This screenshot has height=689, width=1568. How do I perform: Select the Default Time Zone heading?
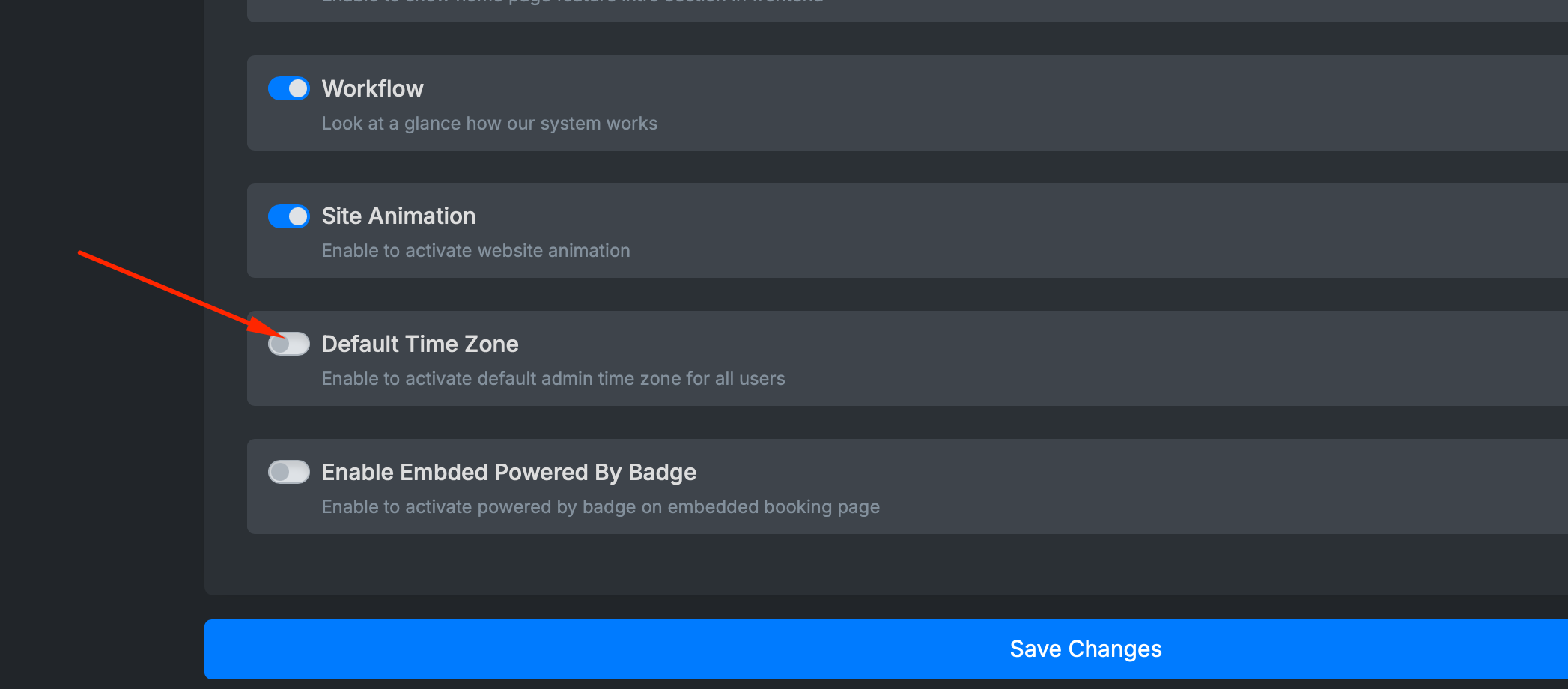click(420, 344)
